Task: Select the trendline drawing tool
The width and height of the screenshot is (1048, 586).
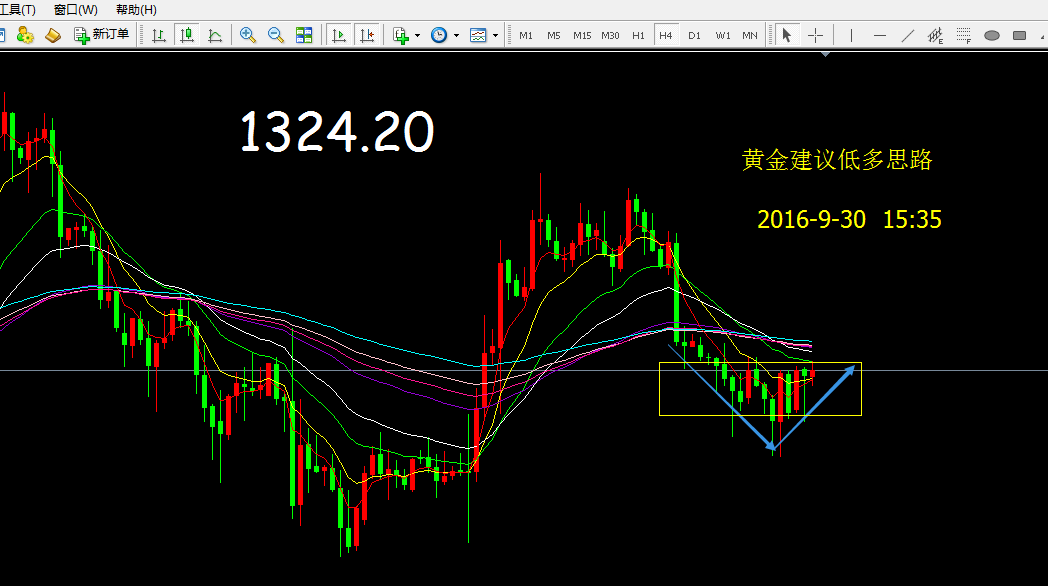Action: 908,35
